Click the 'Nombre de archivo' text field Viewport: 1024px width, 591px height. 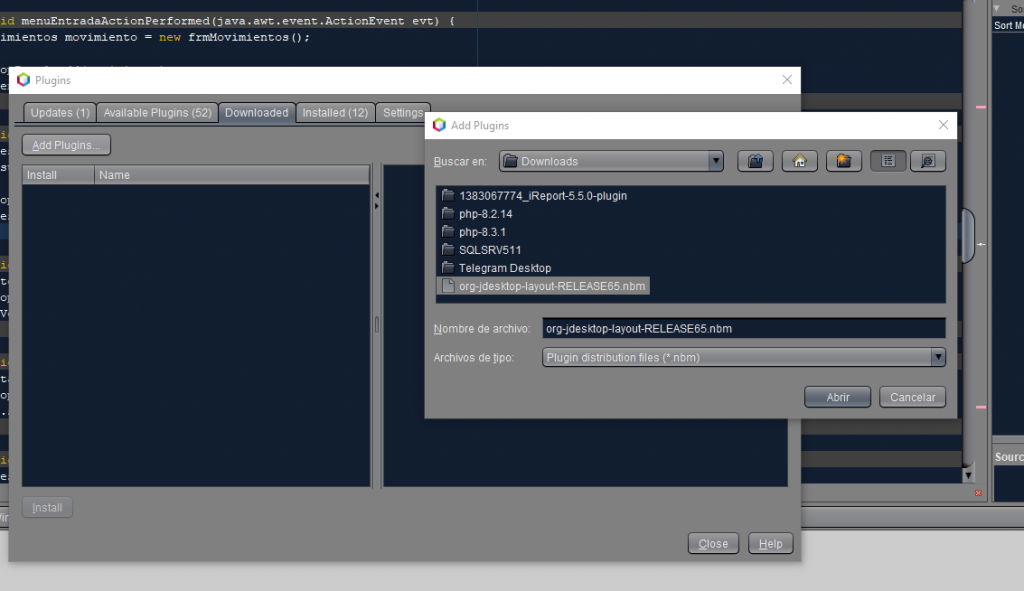(743, 328)
